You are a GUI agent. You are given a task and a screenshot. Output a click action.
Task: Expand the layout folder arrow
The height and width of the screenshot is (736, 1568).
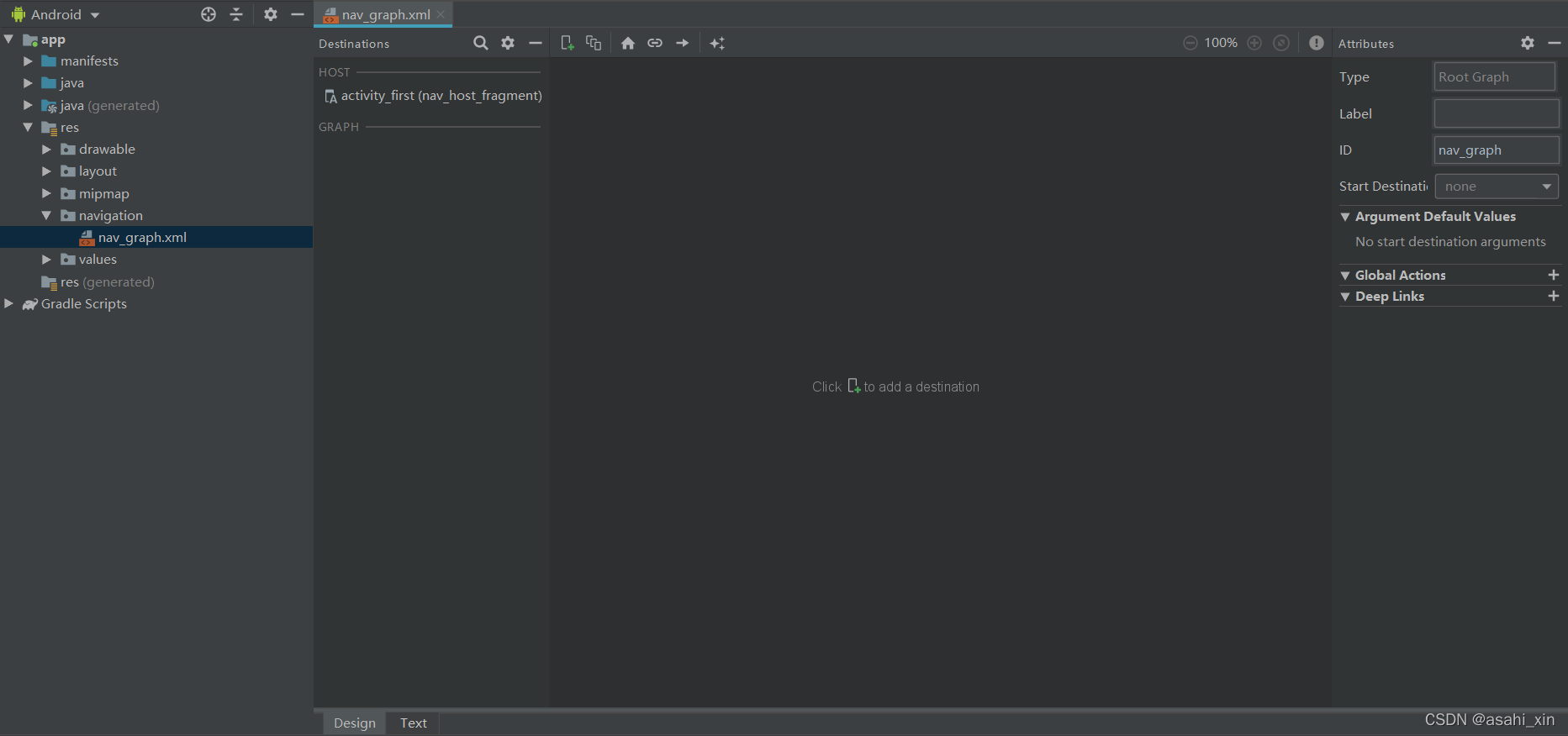(x=46, y=171)
